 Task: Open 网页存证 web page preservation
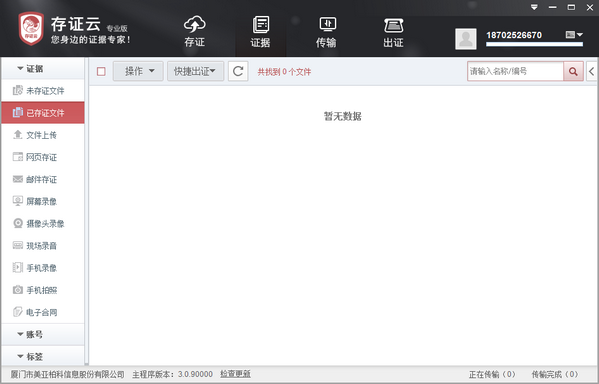[x=43, y=157]
